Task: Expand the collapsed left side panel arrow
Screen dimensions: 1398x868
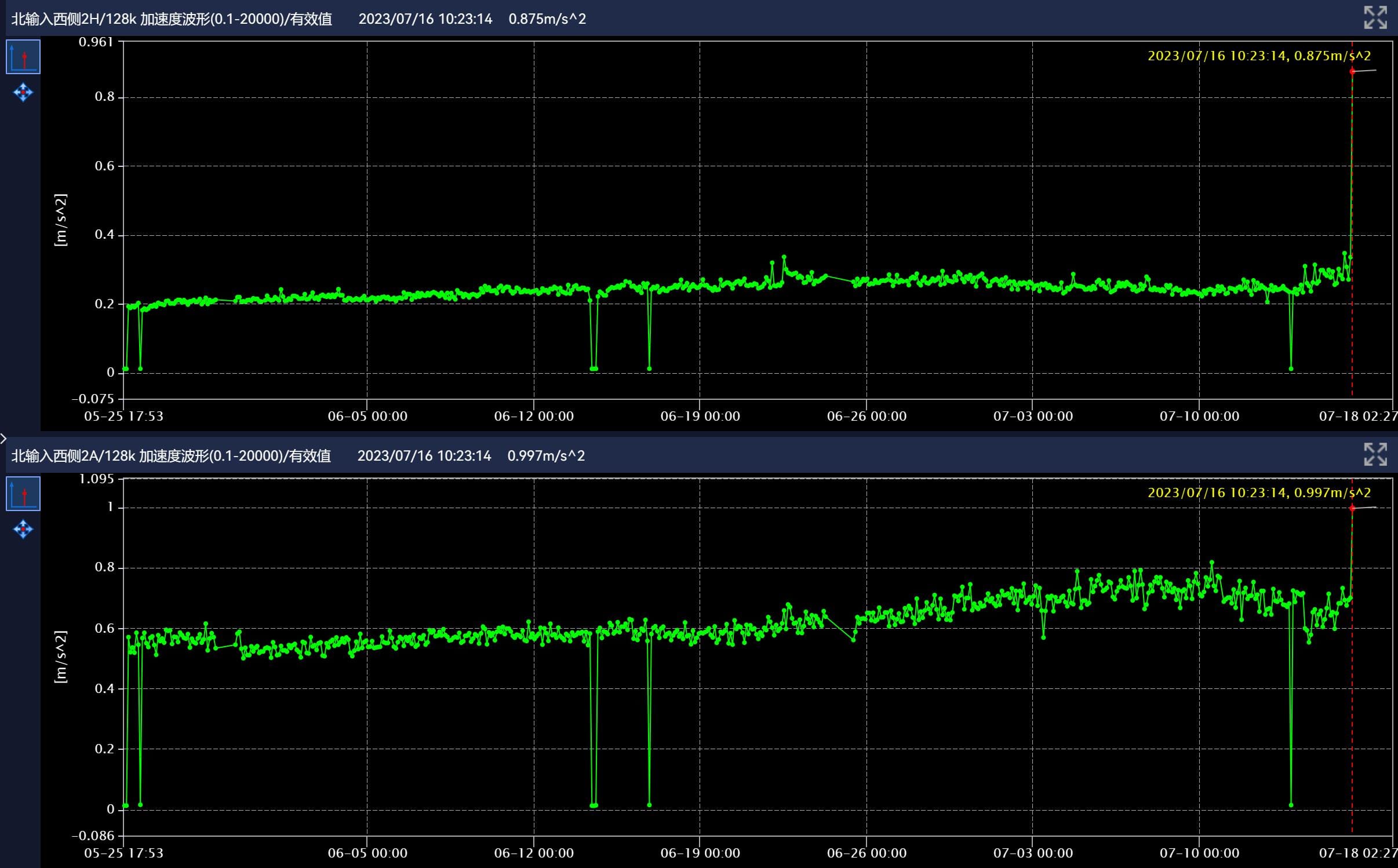Action: pos(3,438)
